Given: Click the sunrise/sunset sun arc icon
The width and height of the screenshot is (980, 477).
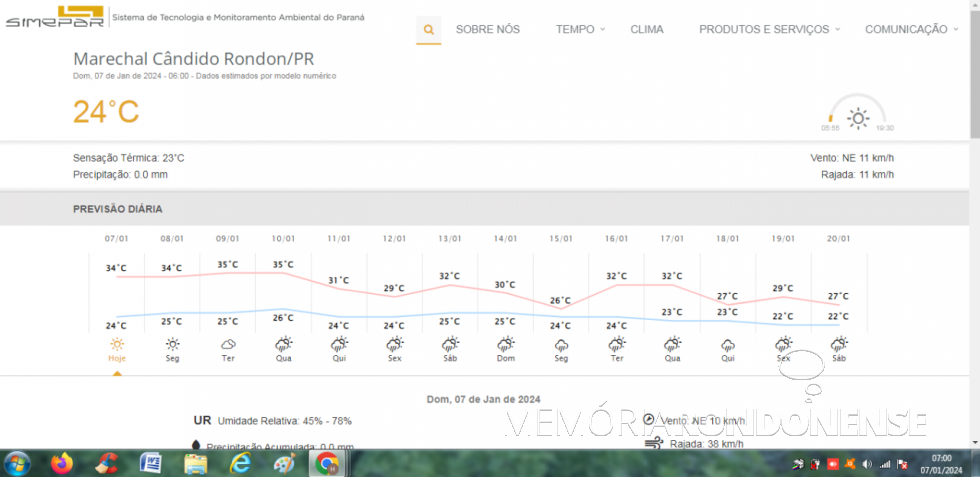Looking at the screenshot, I should (x=857, y=117).
